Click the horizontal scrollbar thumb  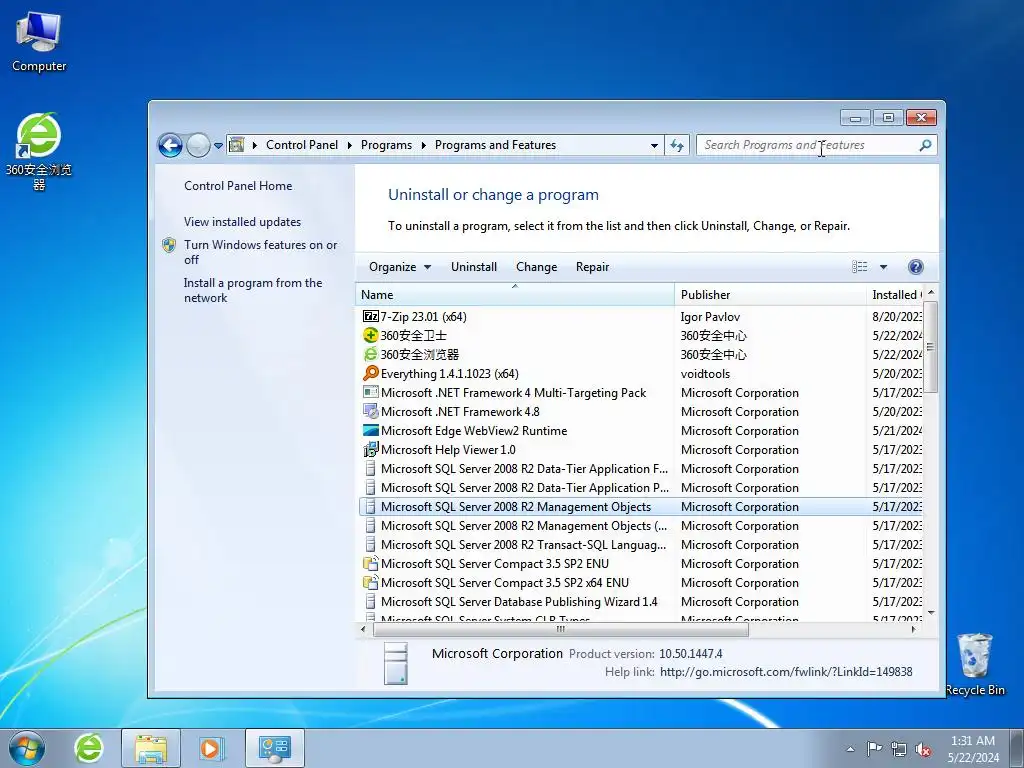coord(560,630)
